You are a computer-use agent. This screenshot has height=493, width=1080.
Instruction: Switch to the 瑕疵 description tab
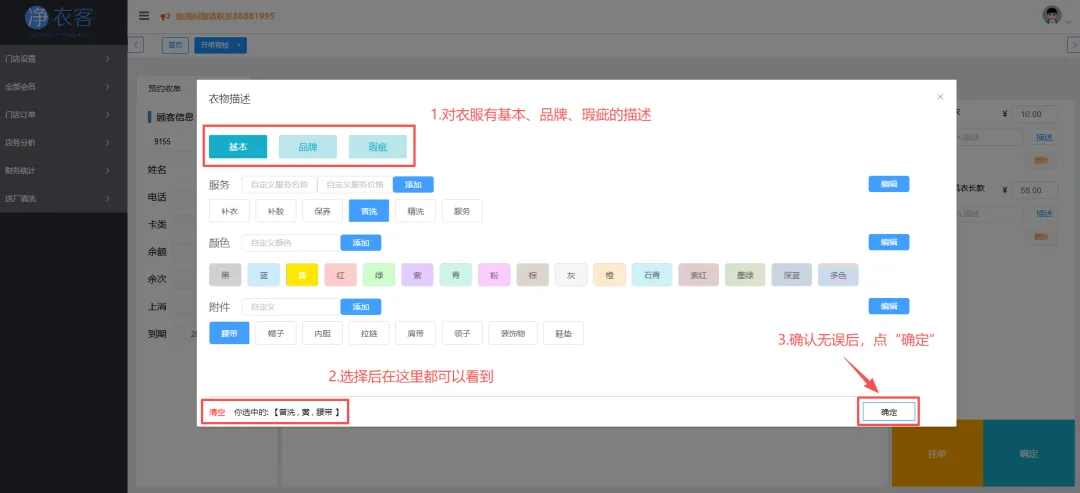[377, 147]
